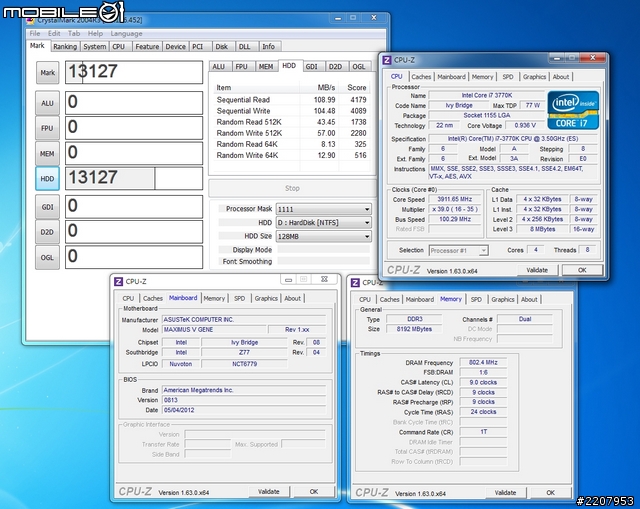Image resolution: width=640 pixels, height=509 pixels.
Task: Select the Random Write 64K result row
Action: coord(291,155)
